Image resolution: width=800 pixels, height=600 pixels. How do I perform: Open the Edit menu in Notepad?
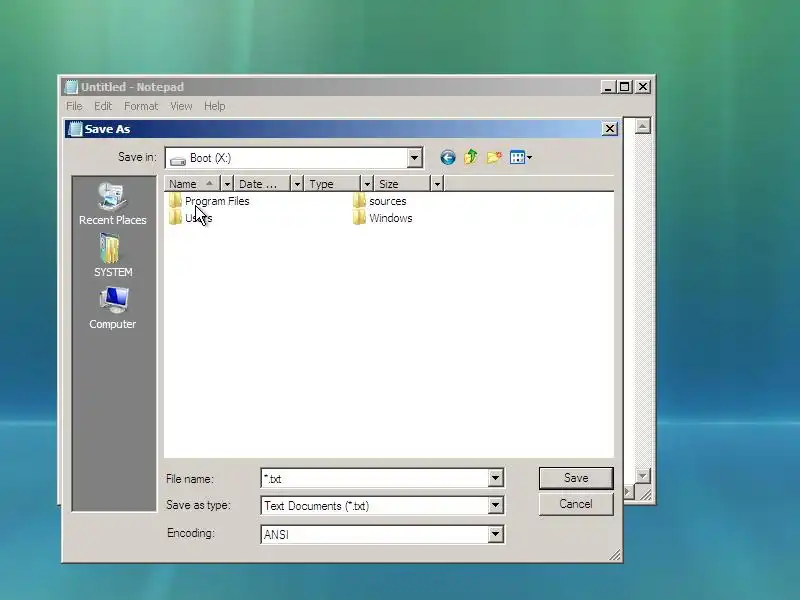pos(103,106)
